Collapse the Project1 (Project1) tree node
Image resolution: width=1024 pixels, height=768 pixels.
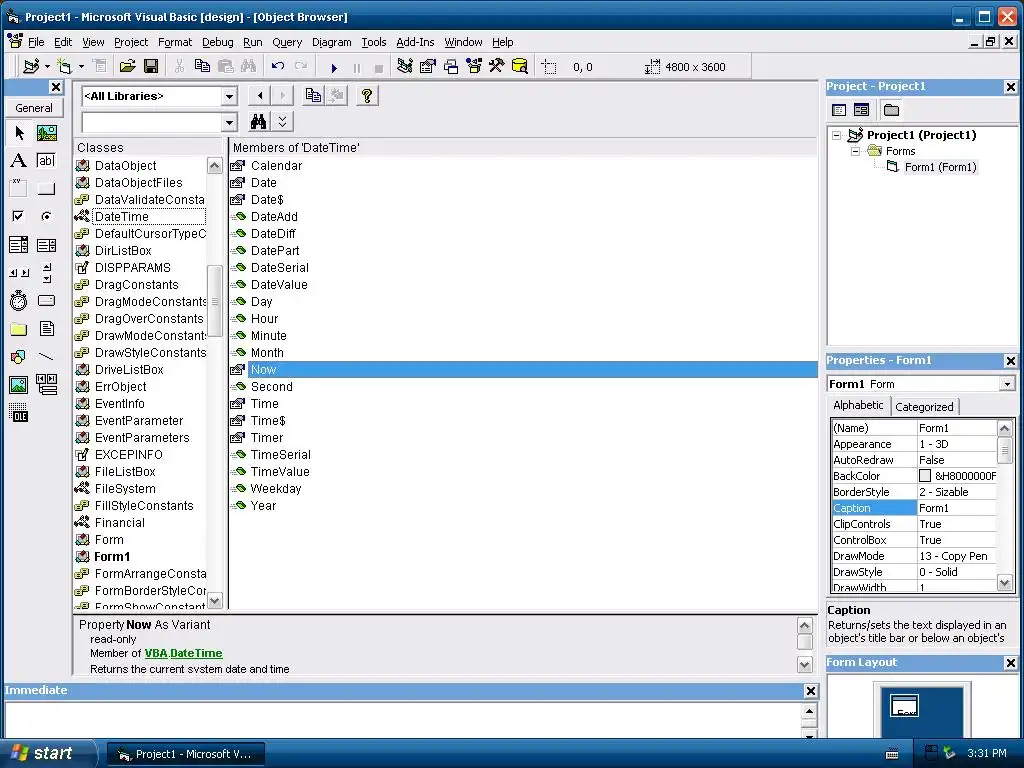tap(837, 135)
